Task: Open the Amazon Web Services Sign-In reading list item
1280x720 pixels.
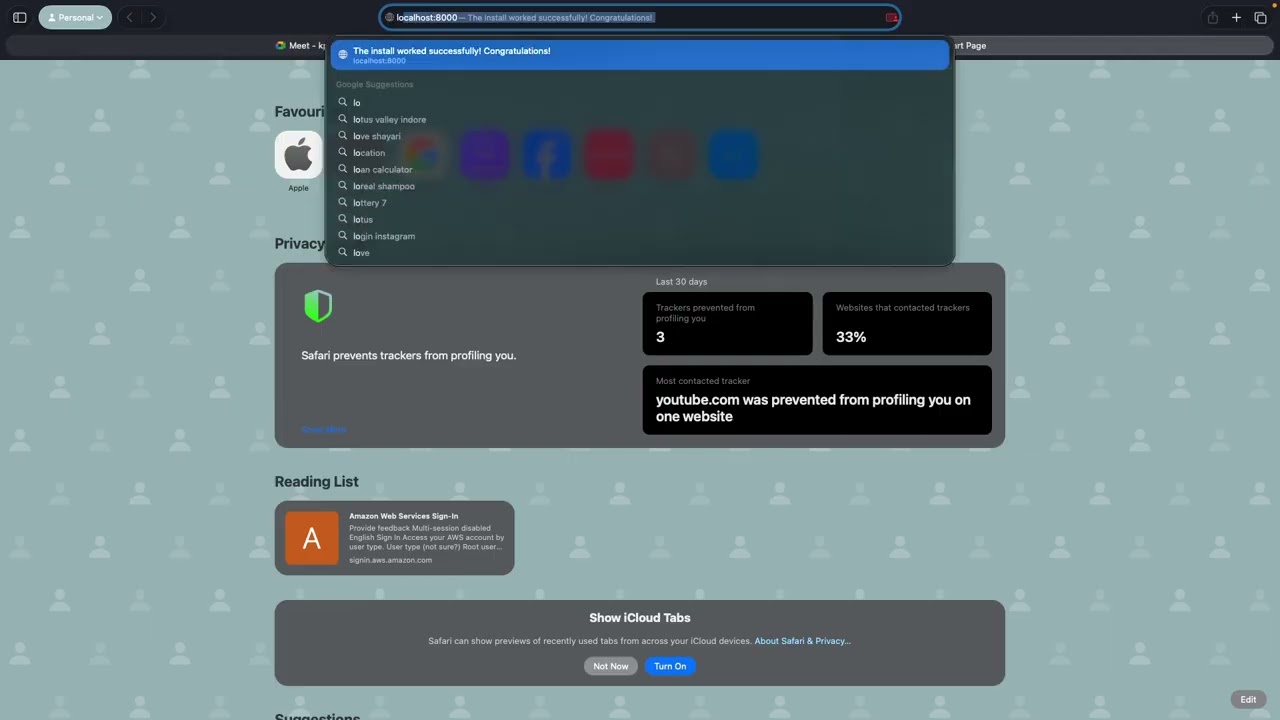Action: (x=394, y=538)
